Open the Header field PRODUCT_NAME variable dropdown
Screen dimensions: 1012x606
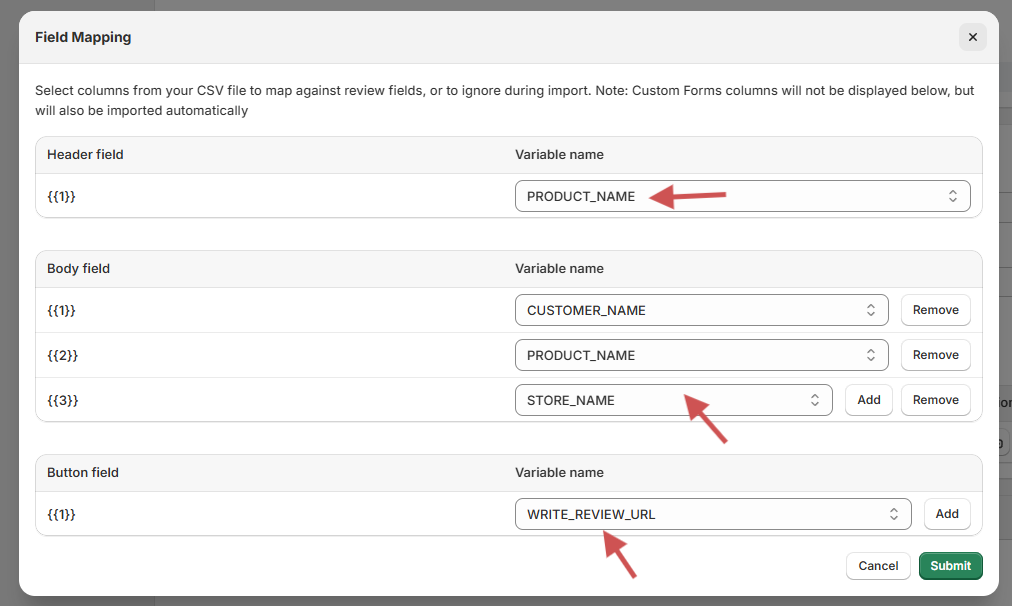740,196
